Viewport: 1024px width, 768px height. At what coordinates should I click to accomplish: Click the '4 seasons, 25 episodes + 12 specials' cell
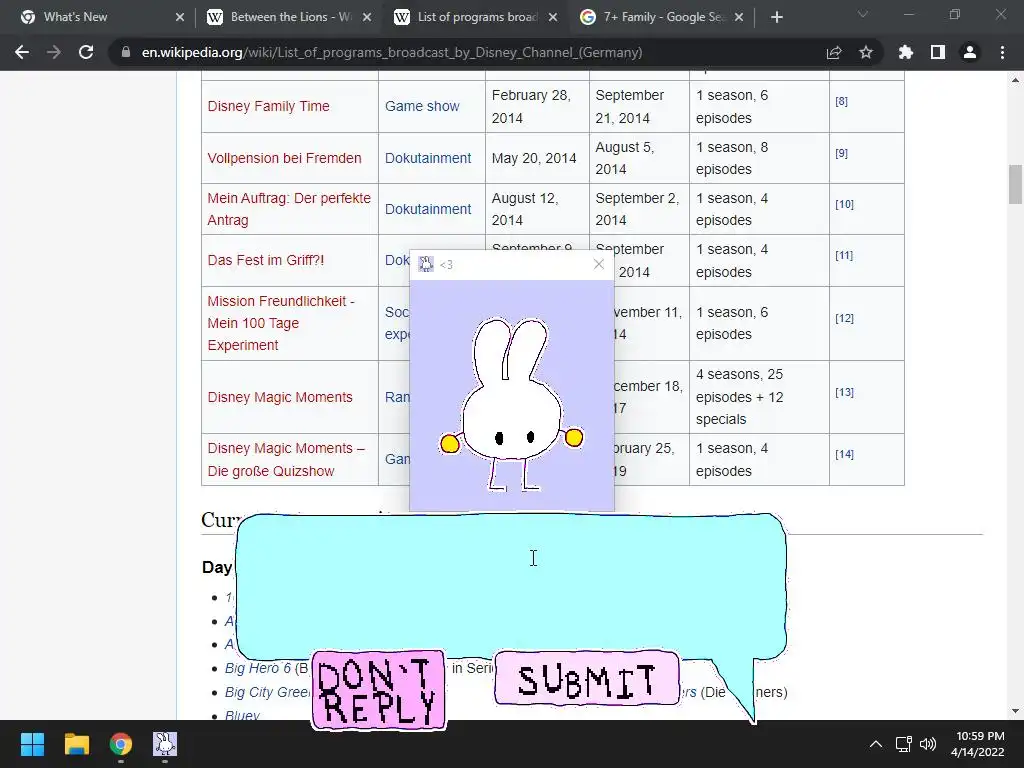759,397
